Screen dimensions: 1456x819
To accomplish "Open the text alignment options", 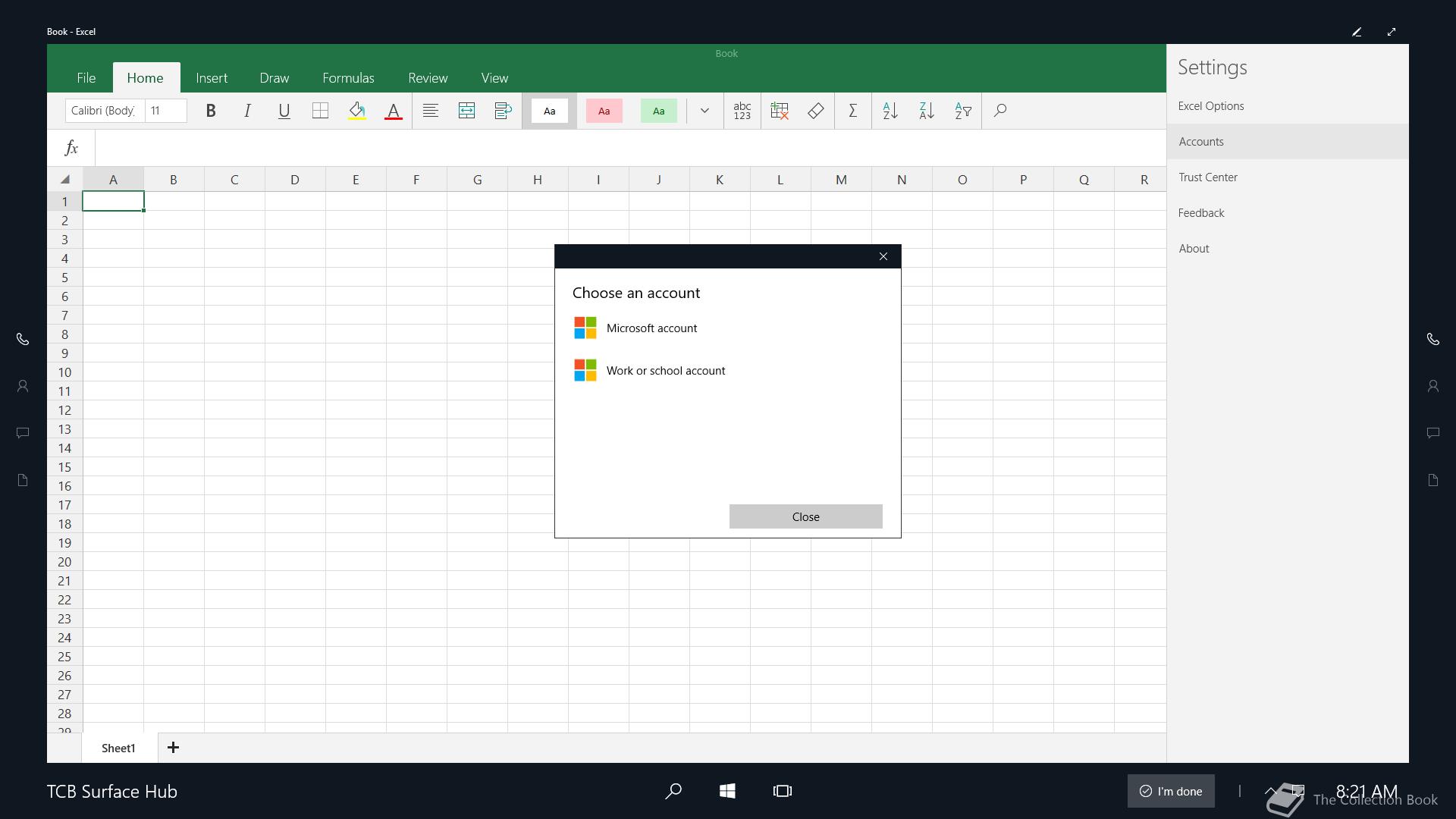I will pos(430,111).
